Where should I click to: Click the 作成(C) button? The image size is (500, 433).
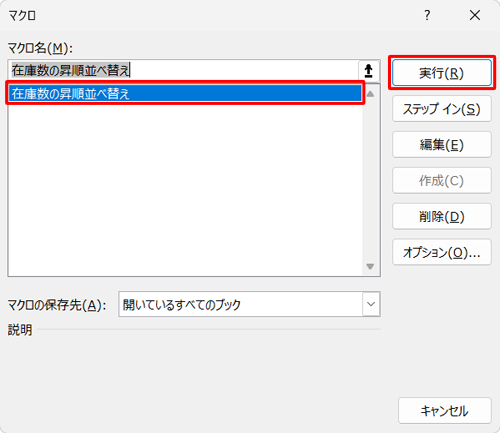pyautogui.click(x=442, y=181)
